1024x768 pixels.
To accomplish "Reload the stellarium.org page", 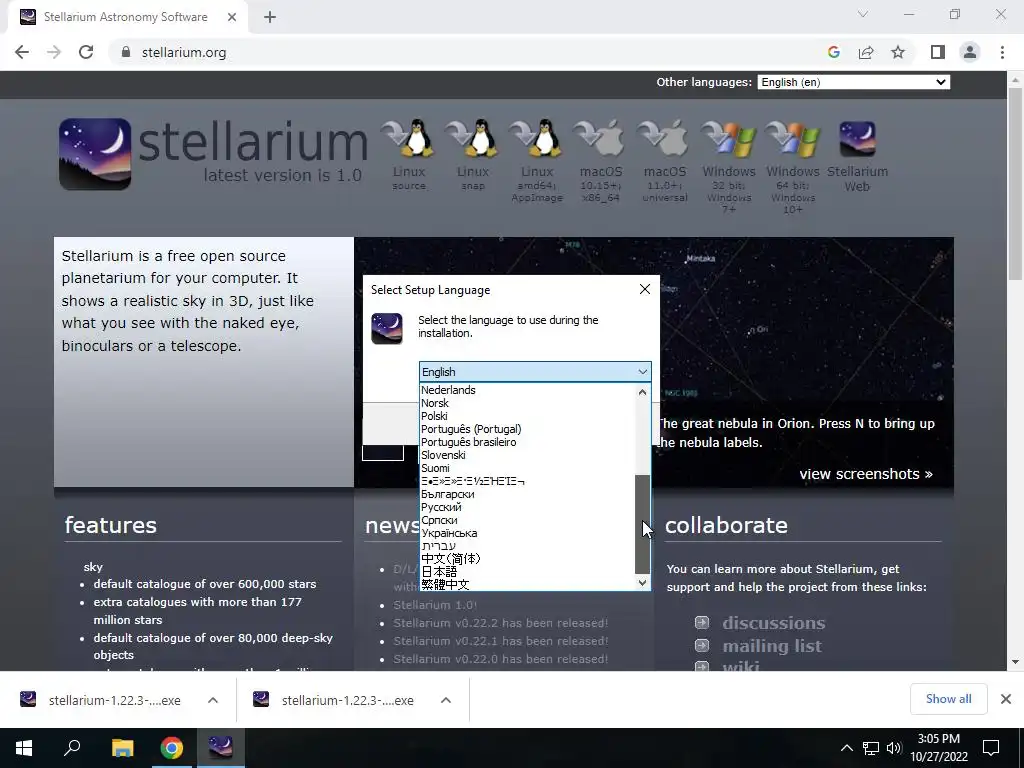I will 86,52.
